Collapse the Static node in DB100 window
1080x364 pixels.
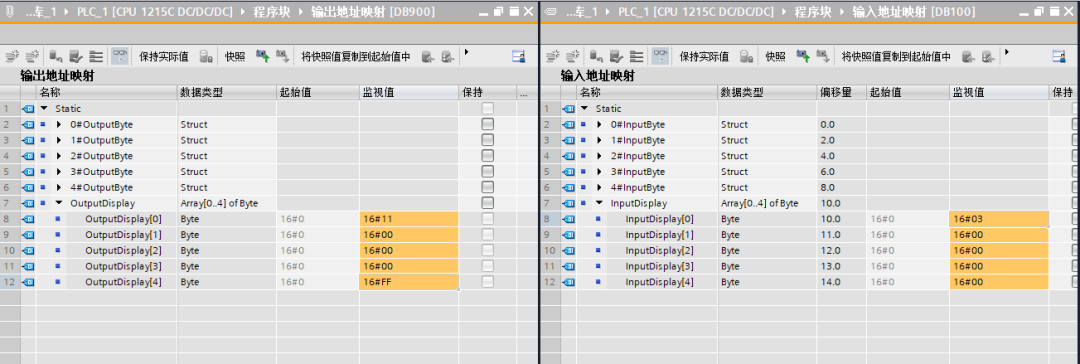pyautogui.click(x=585, y=108)
